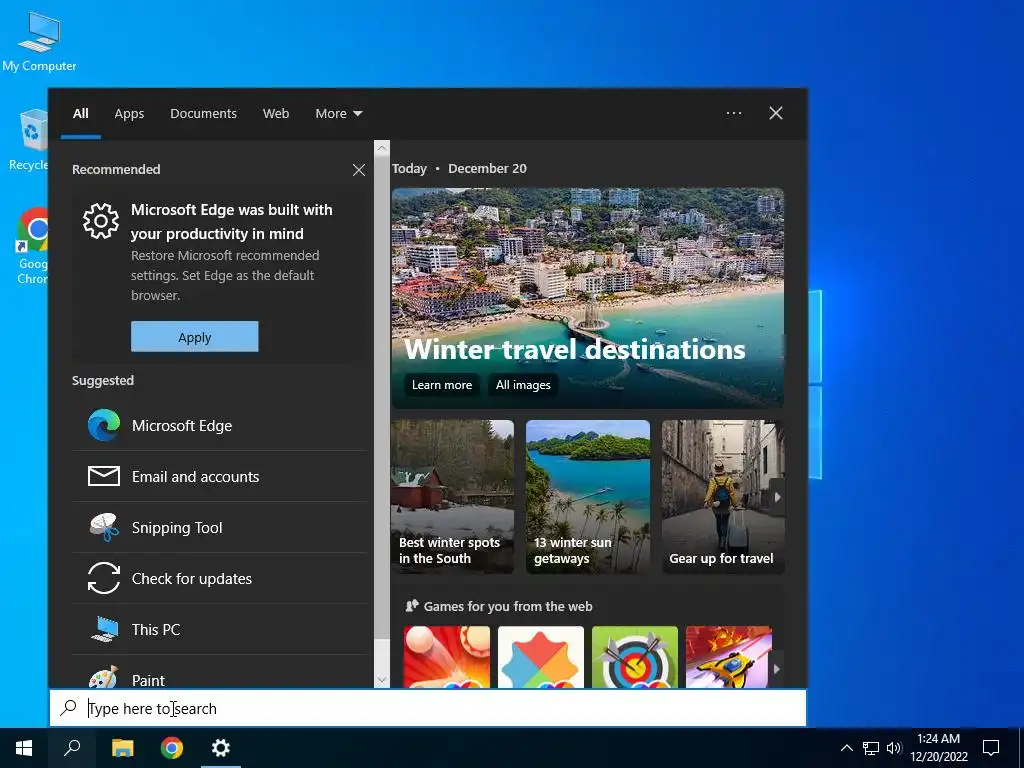
Task: Open network status tray icon
Action: pyautogui.click(x=871, y=748)
